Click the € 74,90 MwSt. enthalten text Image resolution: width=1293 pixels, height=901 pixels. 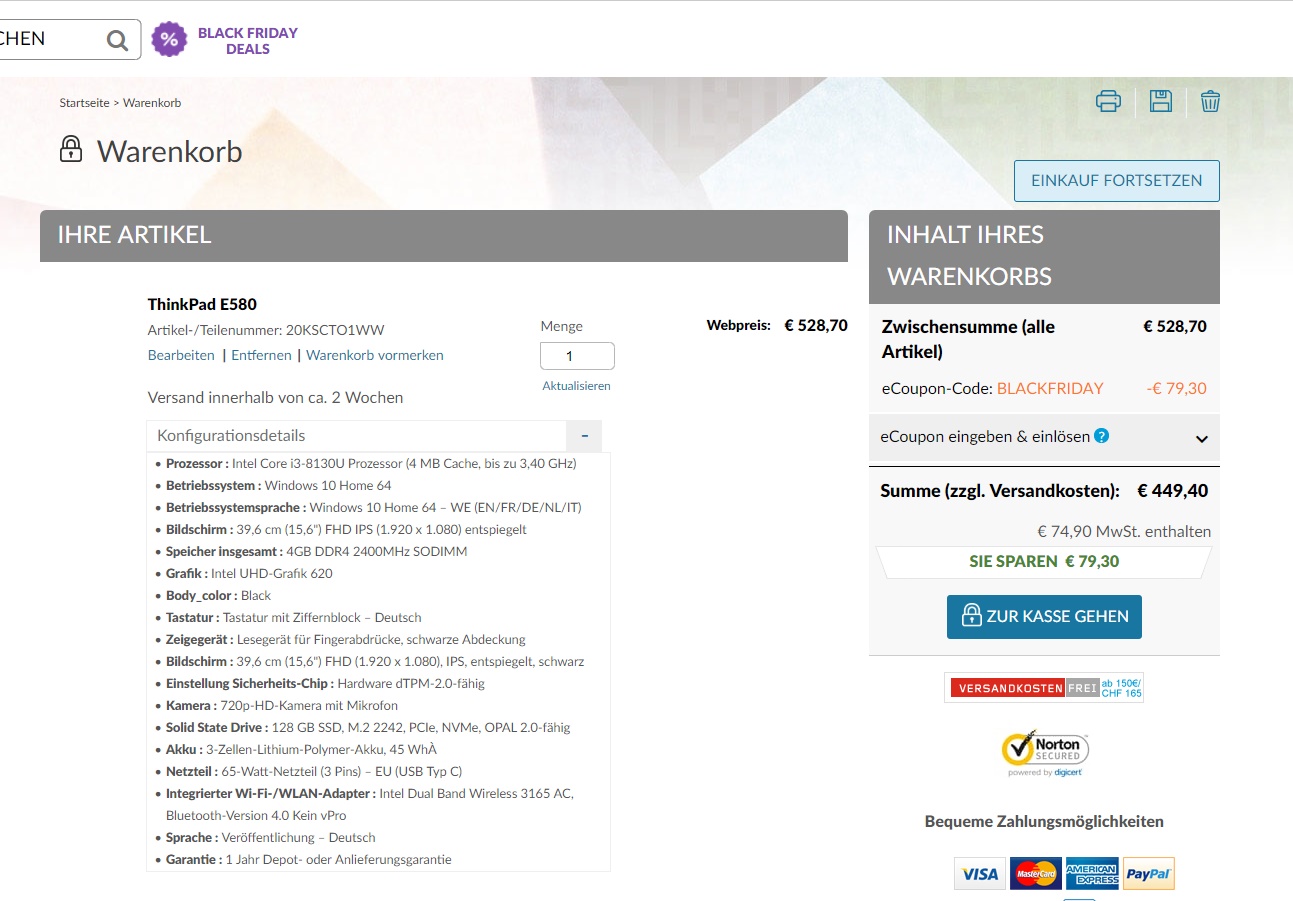(1124, 532)
